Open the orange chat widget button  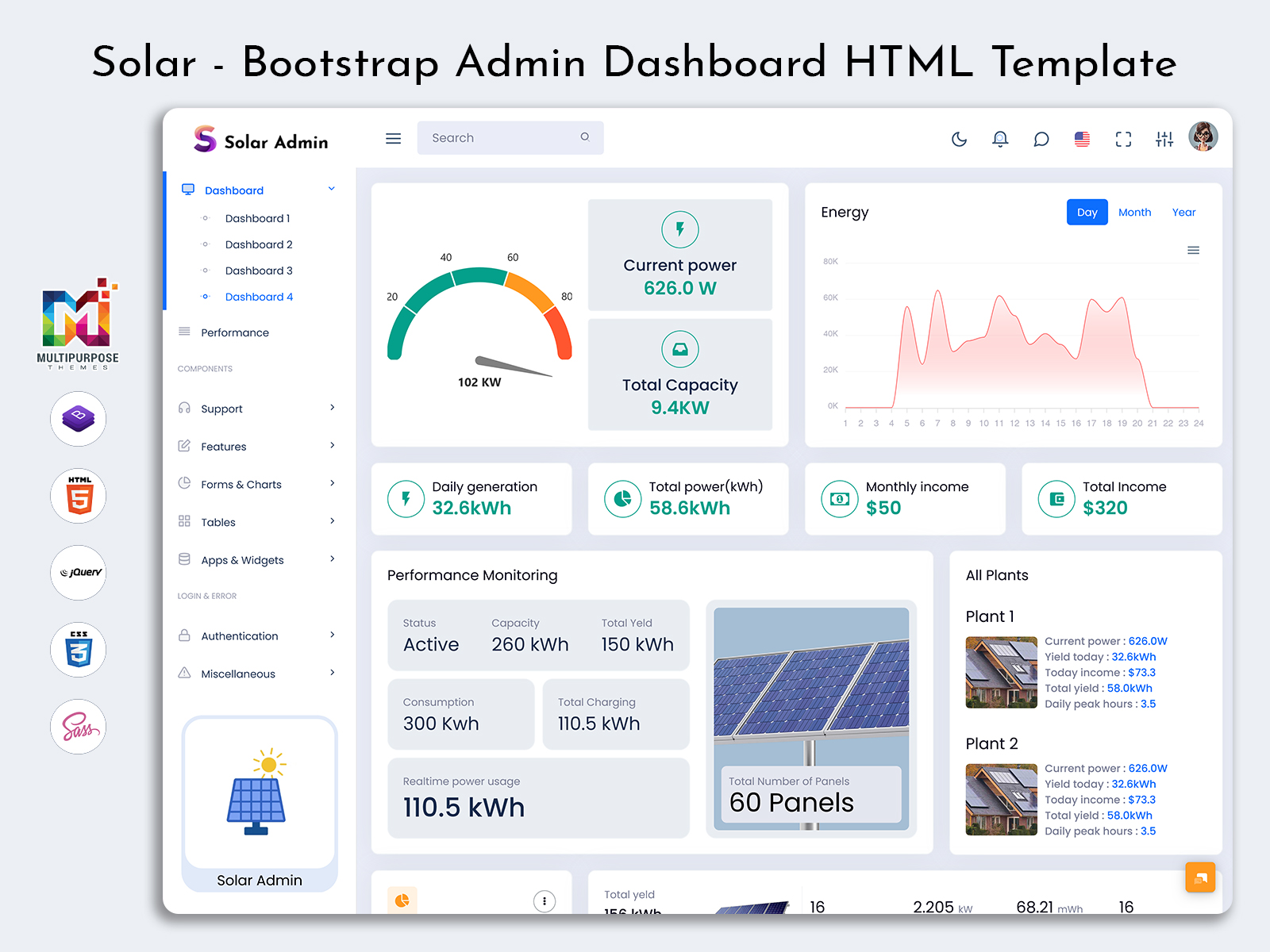[x=1200, y=877]
